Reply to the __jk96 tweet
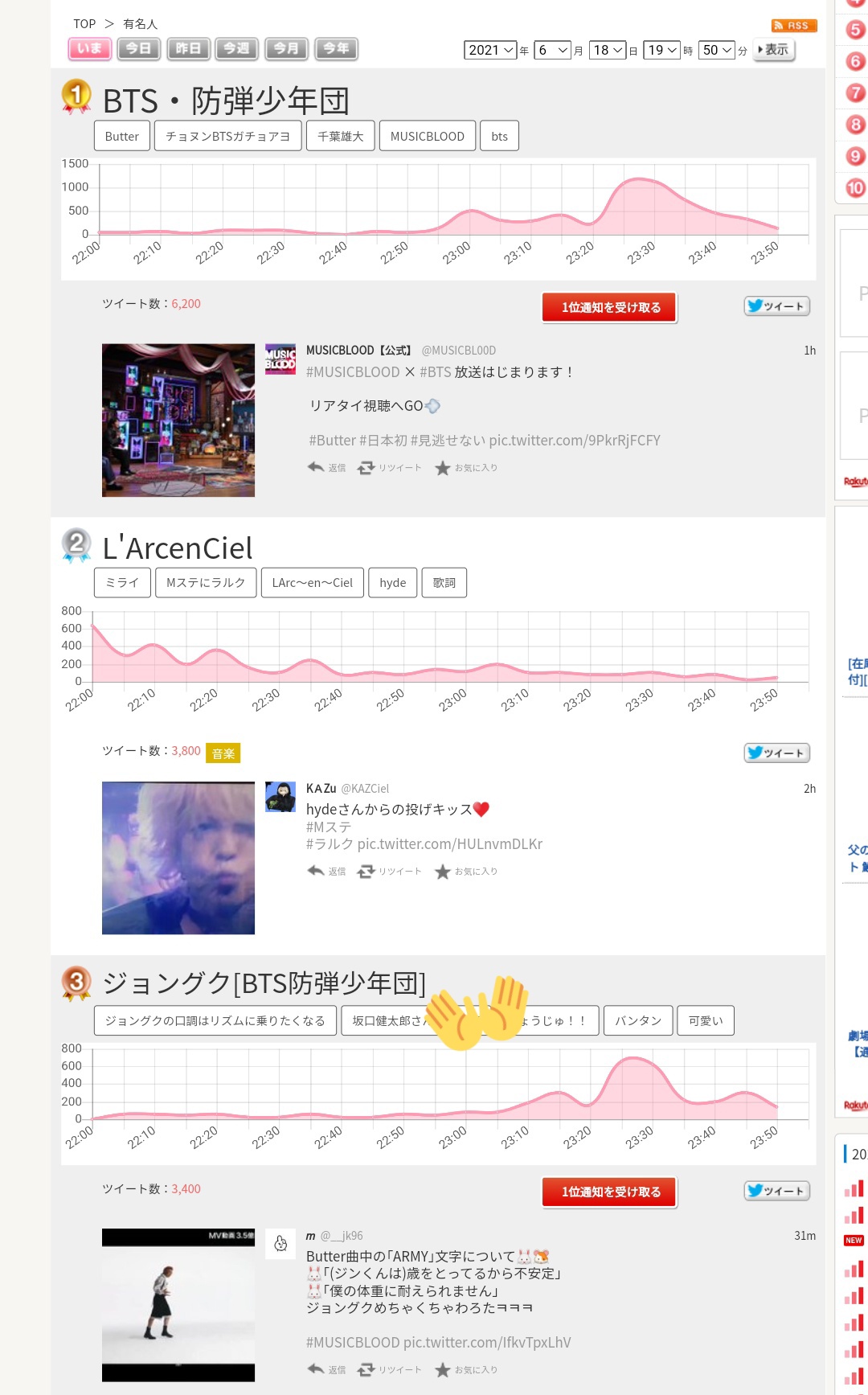868x1395 pixels. pyautogui.click(x=326, y=1369)
